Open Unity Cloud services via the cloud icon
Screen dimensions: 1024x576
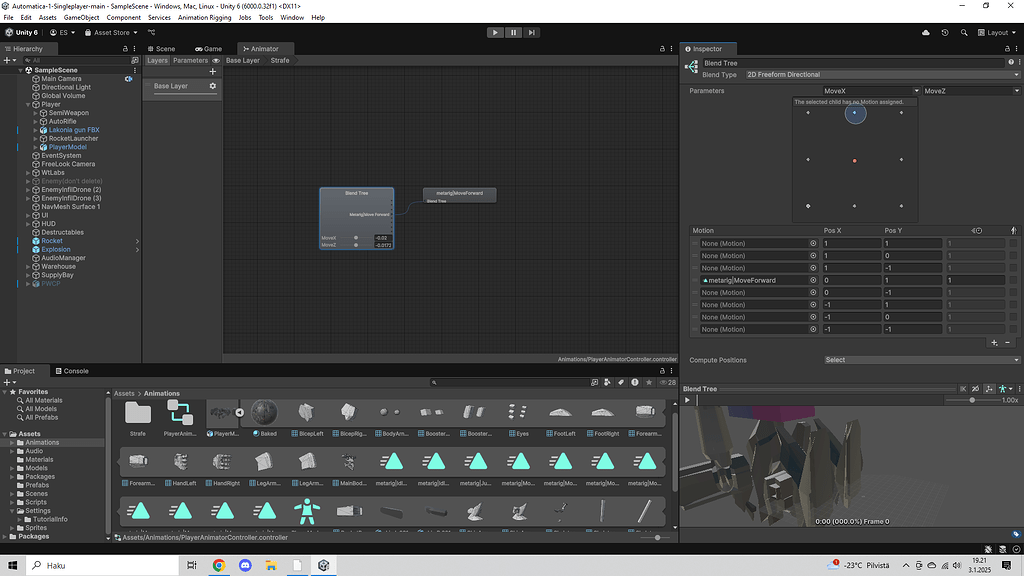click(x=925, y=32)
